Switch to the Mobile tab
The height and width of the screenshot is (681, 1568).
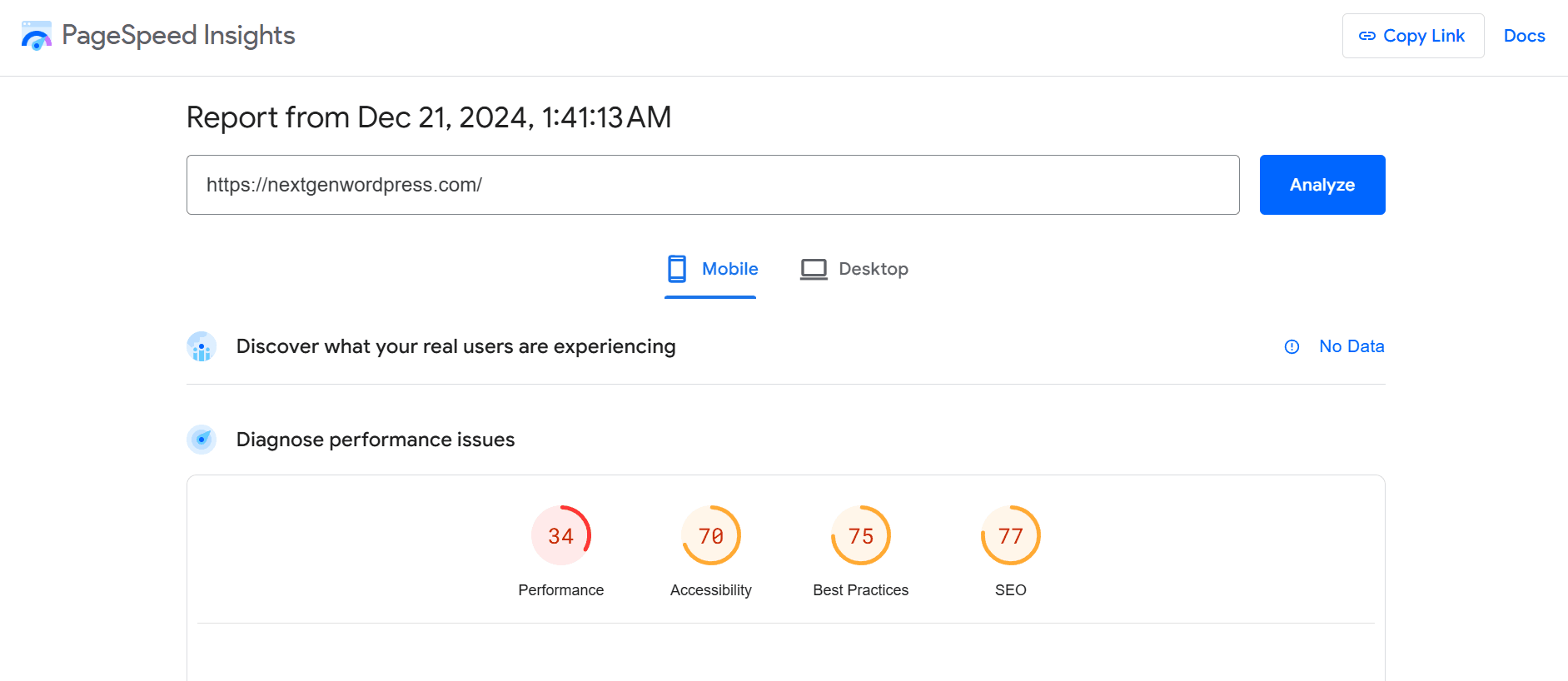(x=710, y=269)
